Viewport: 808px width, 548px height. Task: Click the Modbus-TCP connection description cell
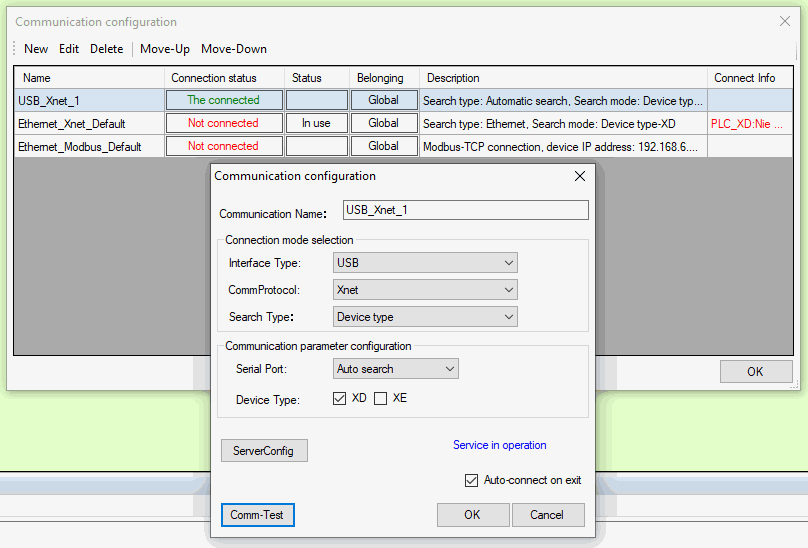pyautogui.click(x=563, y=146)
